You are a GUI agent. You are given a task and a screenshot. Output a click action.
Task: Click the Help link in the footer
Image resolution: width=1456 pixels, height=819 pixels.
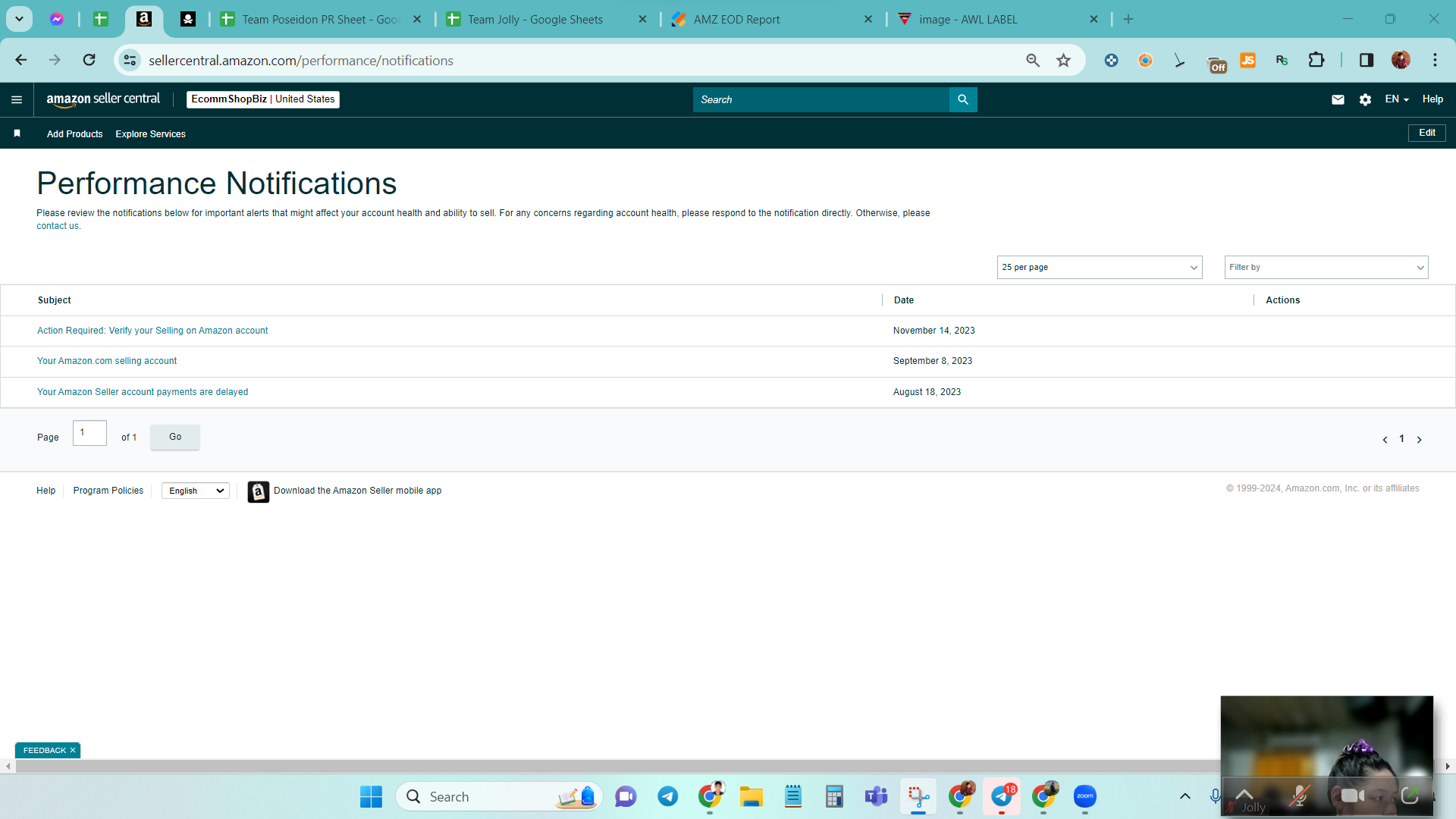click(46, 491)
